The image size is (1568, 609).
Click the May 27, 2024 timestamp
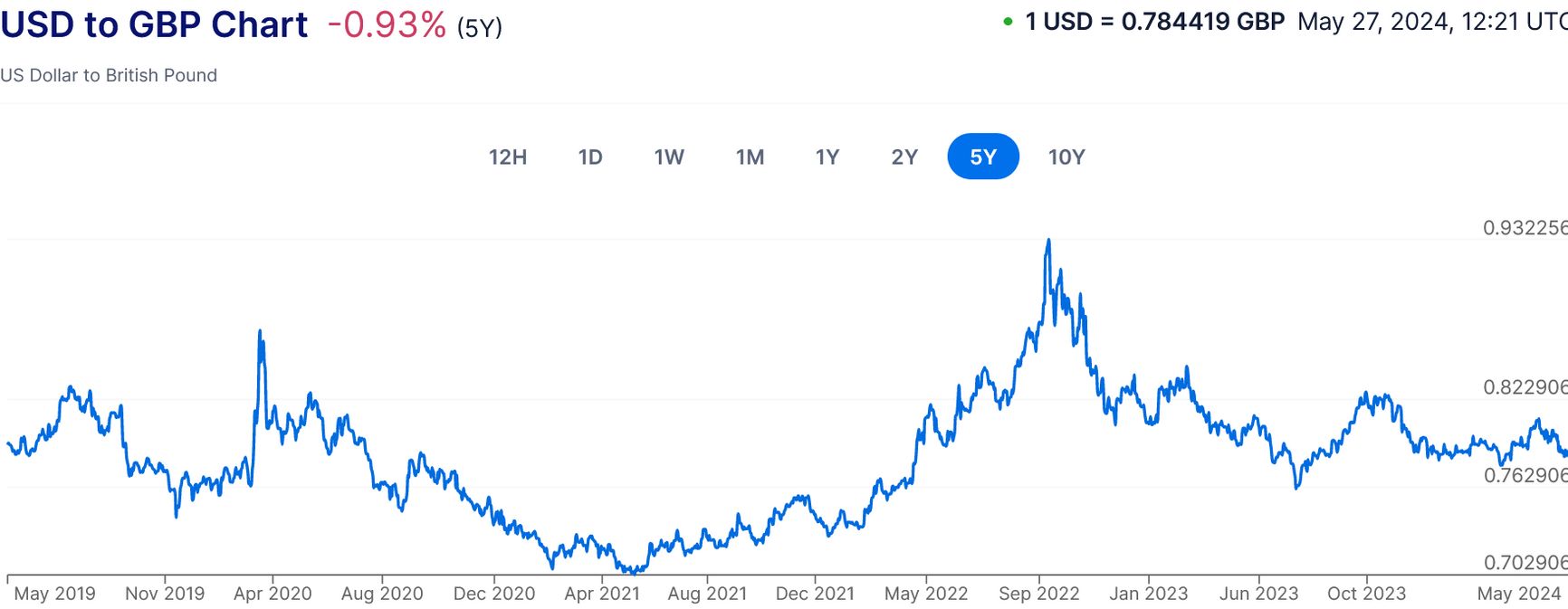(1432, 22)
